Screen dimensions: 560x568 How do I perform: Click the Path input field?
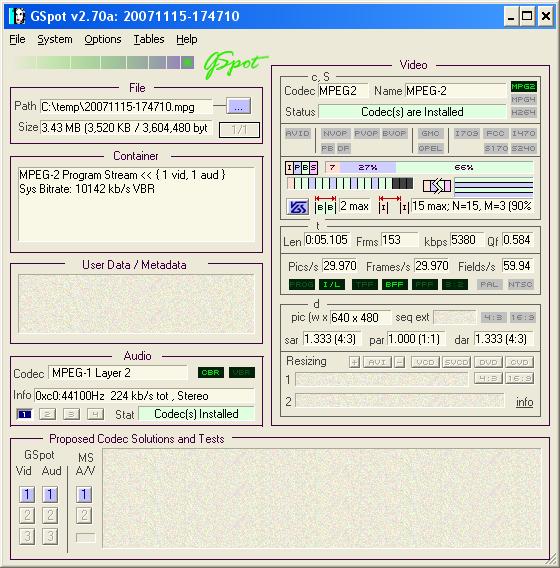tap(126, 107)
